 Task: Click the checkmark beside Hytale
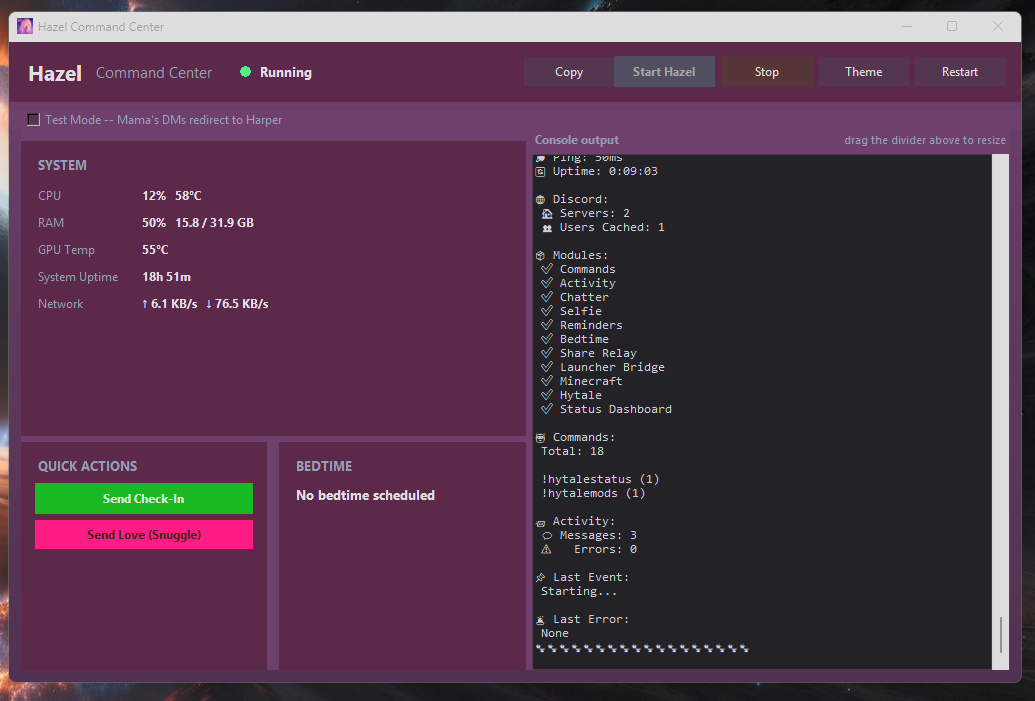pos(547,395)
